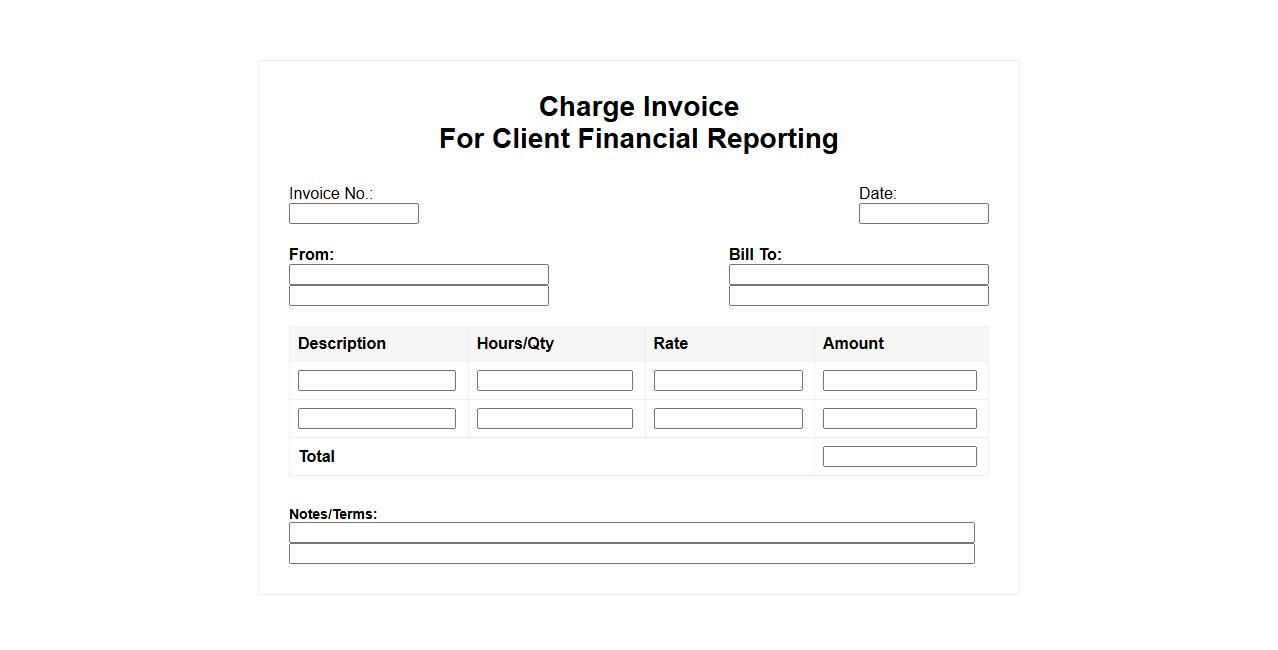Focus the Date input field
Viewport: 1278px width, 650px height.
click(x=923, y=214)
